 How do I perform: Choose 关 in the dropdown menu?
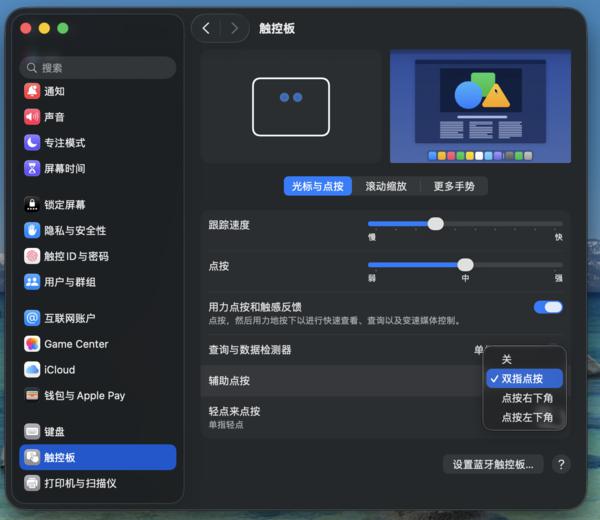tap(507, 359)
